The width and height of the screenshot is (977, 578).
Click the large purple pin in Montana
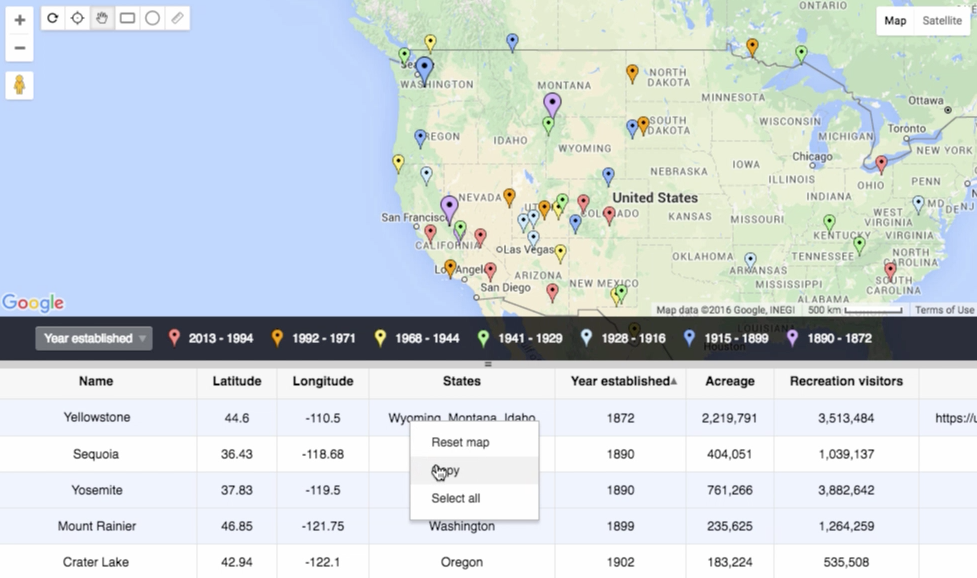[552, 105]
